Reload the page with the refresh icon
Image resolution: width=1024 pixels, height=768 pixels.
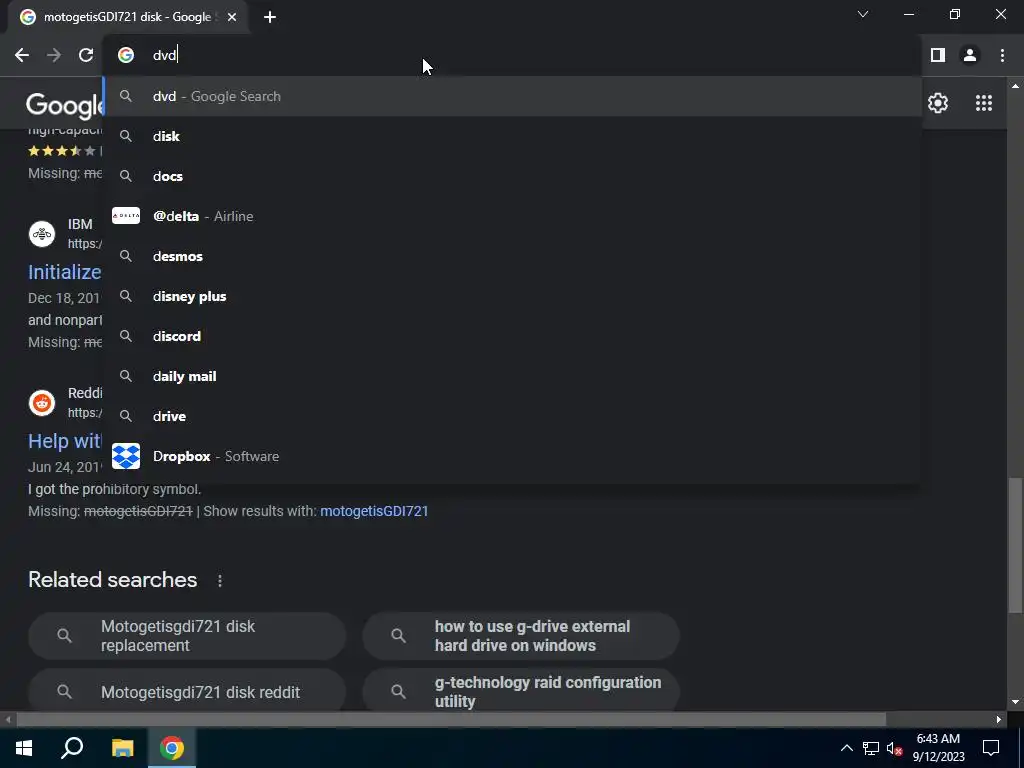click(x=86, y=55)
